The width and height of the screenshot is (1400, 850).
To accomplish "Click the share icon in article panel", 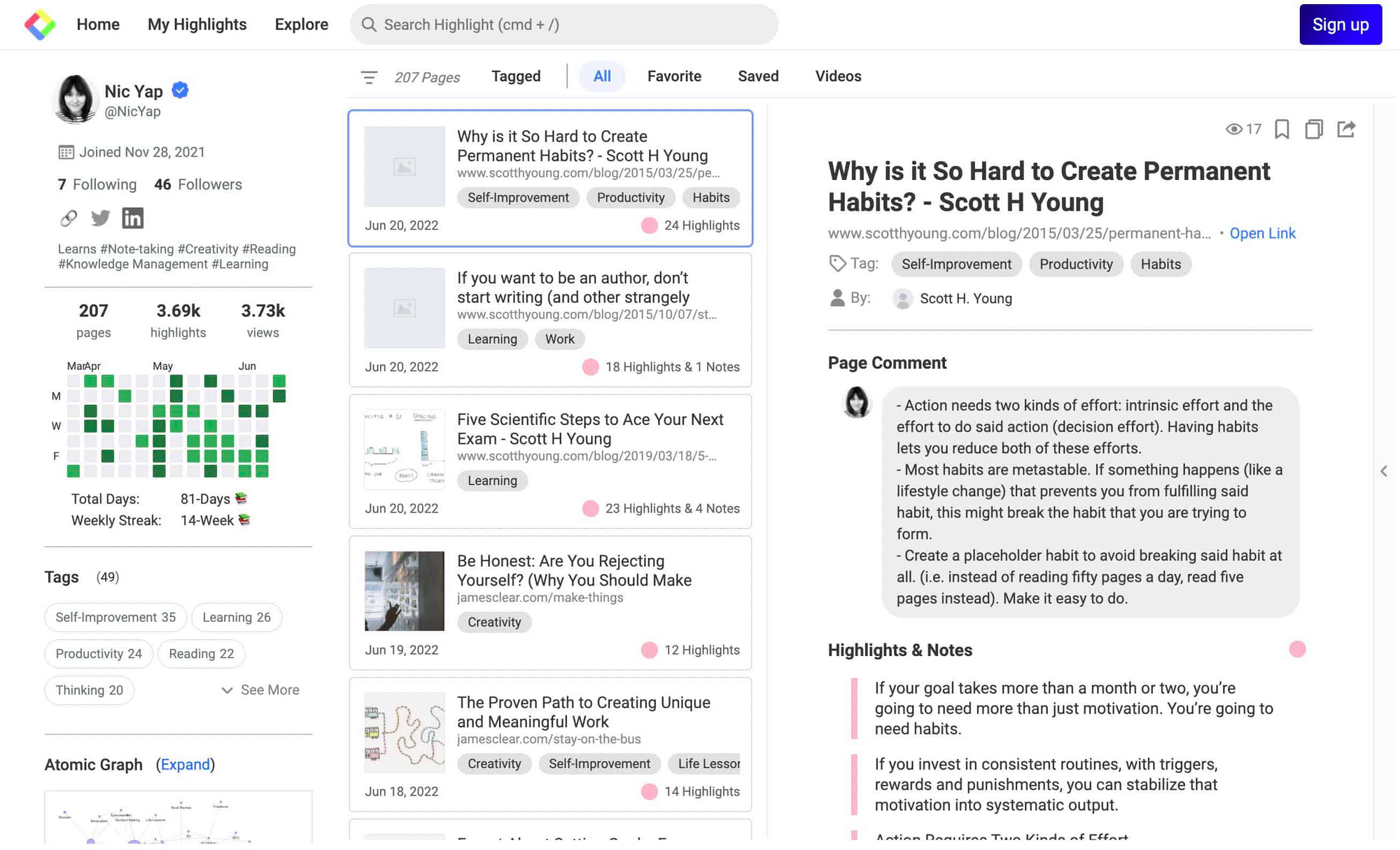I will click(1346, 129).
